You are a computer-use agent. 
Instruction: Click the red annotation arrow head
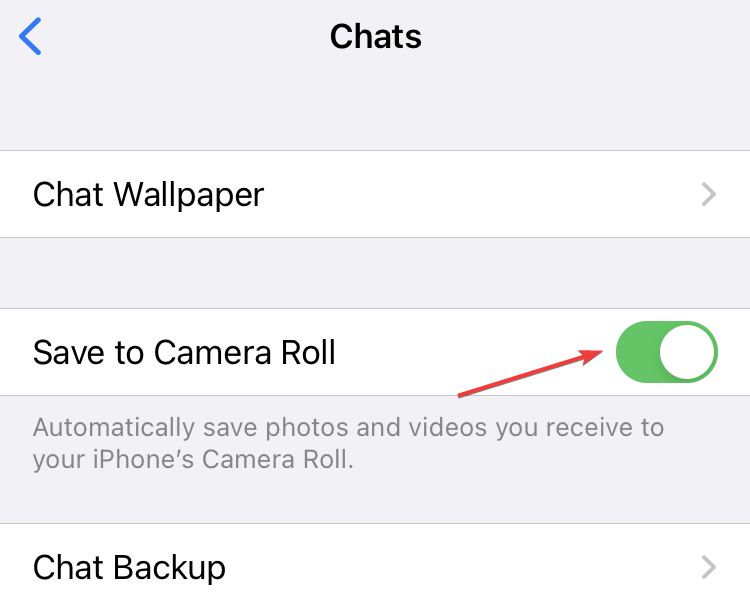point(592,356)
